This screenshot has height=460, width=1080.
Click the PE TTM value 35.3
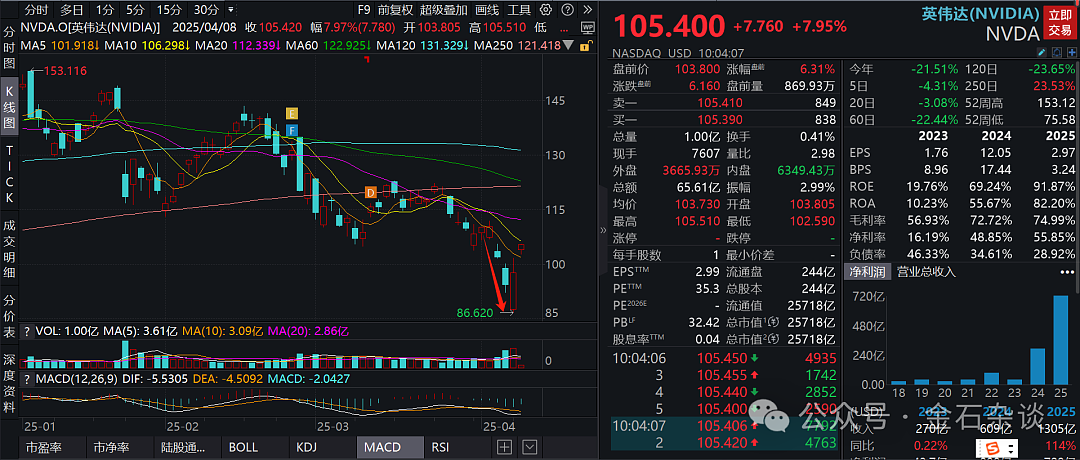[709, 288]
